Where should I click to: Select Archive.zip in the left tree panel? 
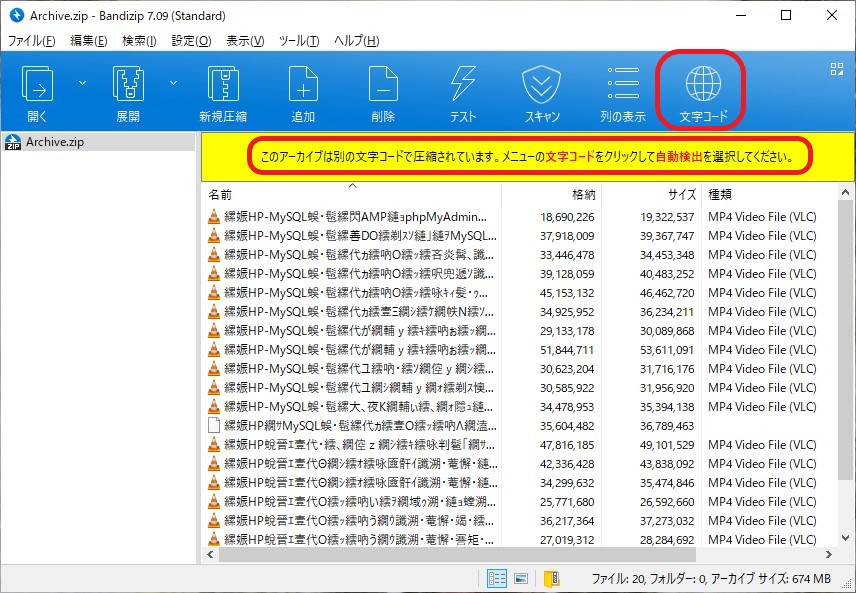click(x=55, y=142)
